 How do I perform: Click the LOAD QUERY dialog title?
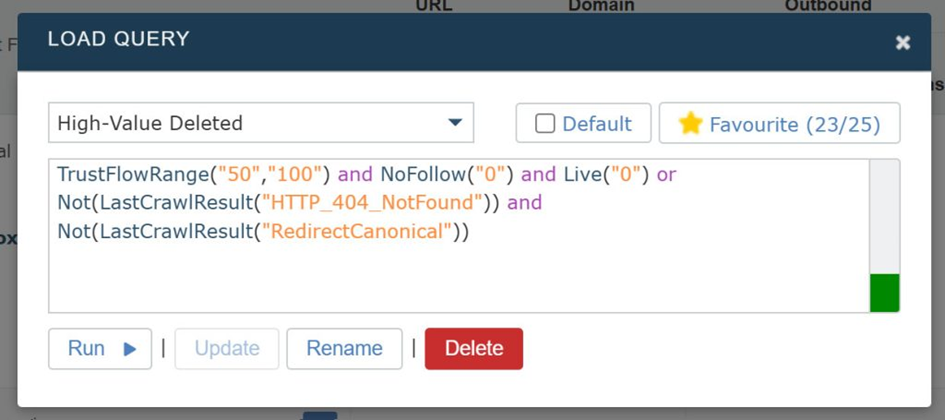click(x=119, y=40)
